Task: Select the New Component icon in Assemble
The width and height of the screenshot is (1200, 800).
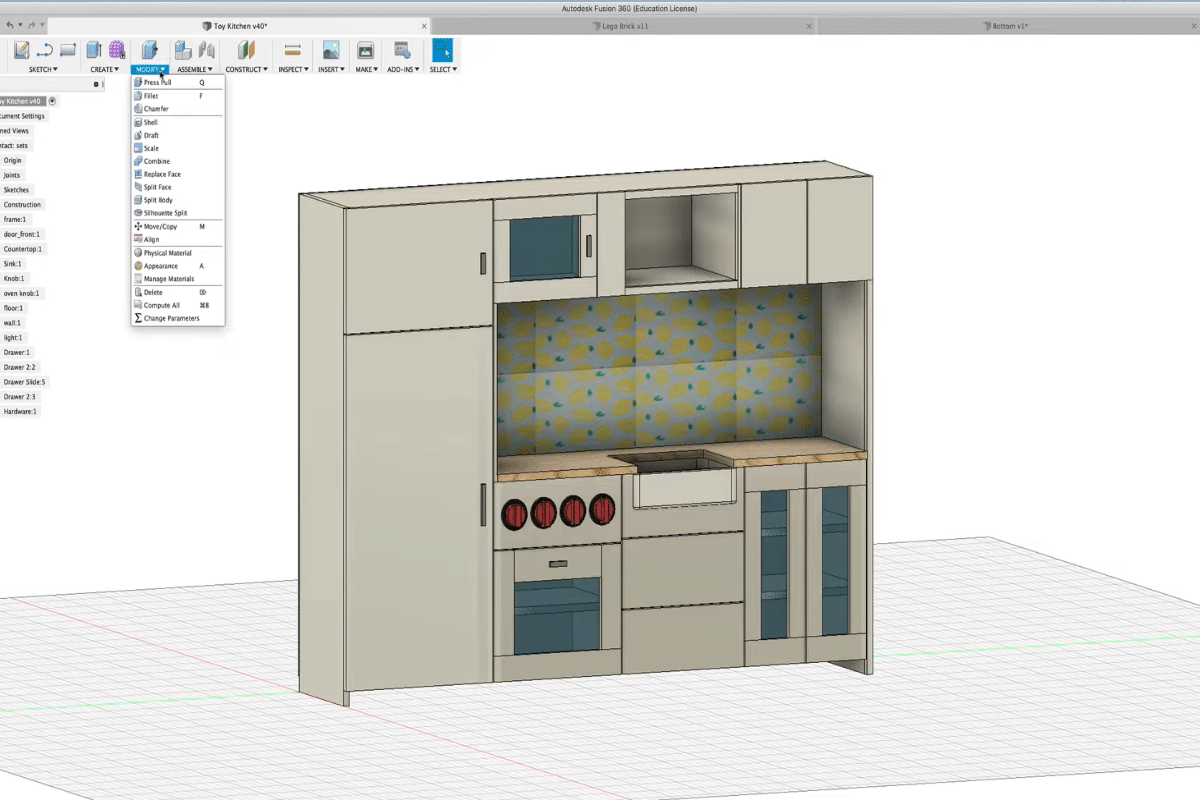Action: click(x=183, y=50)
